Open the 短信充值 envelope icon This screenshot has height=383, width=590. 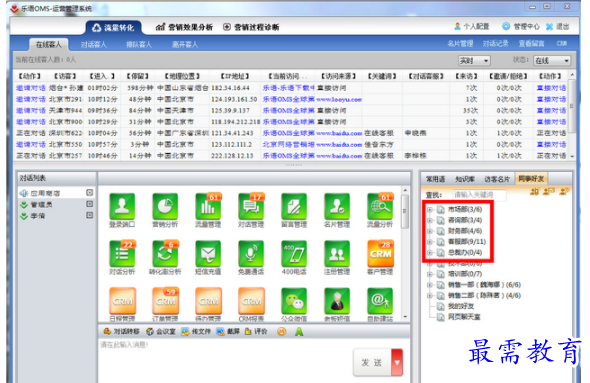pyautogui.click(x=208, y=254)
